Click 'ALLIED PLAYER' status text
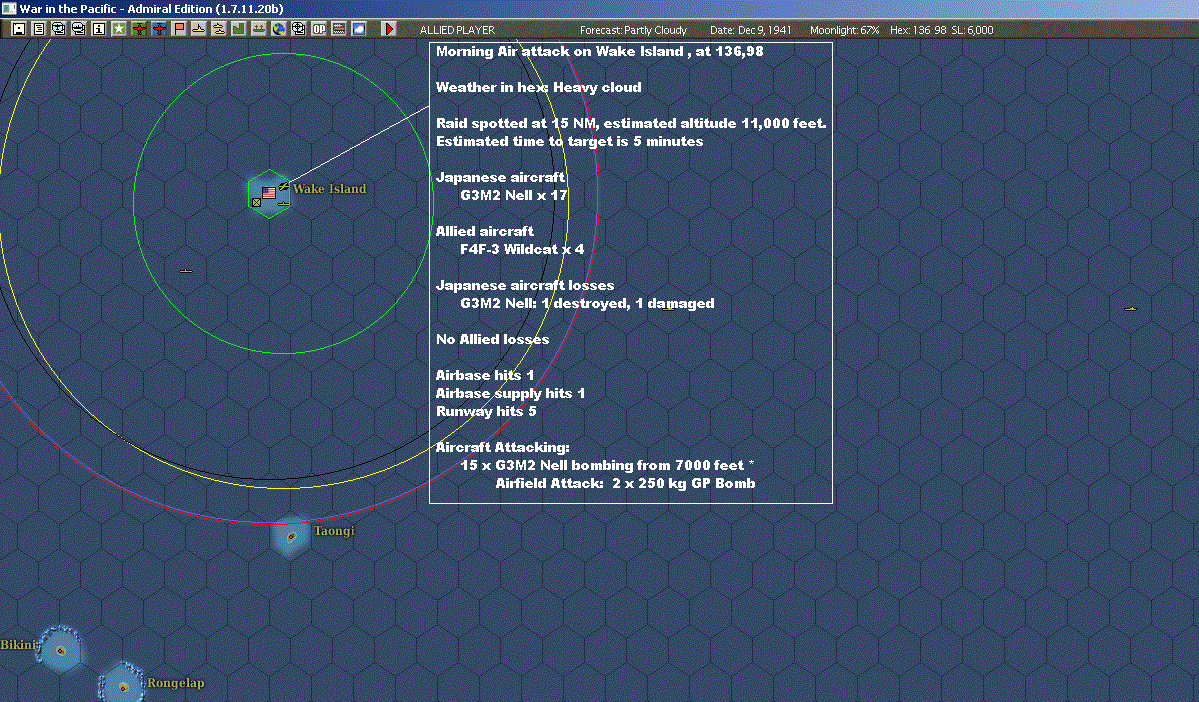 pyautogui.click(x=457, y=30)
